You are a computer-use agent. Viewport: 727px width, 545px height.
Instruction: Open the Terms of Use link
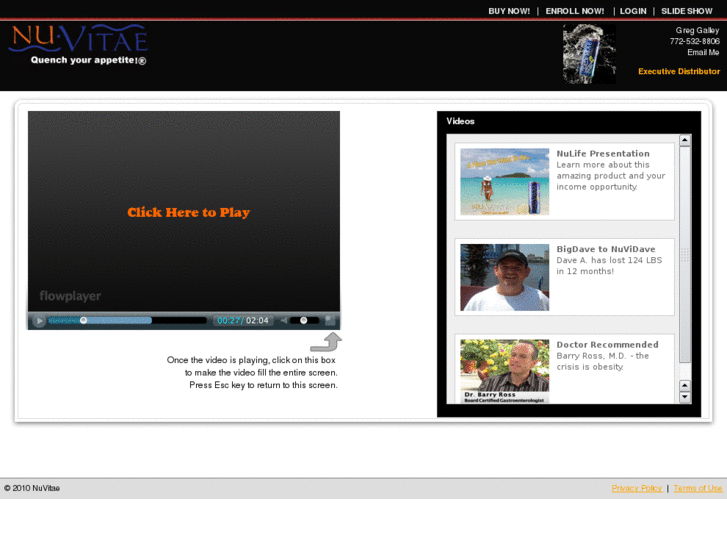click(x=698, y=488)
